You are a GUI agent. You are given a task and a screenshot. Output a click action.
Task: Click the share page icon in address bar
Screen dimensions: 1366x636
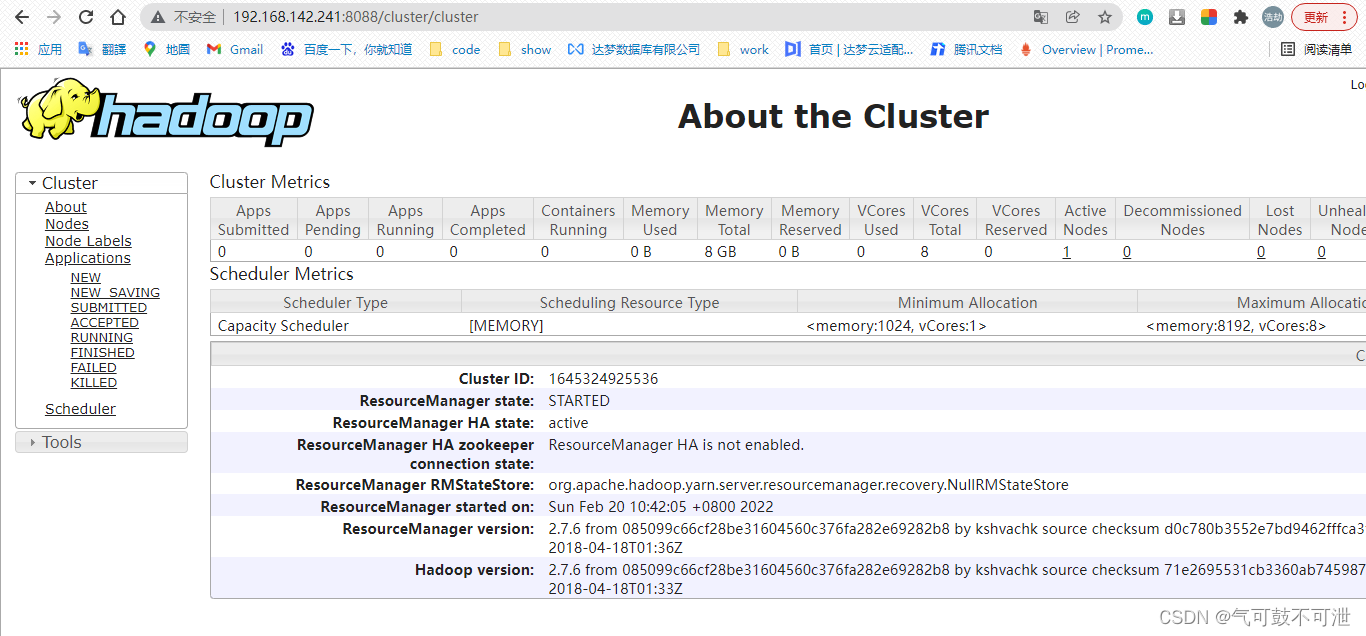pyautogui.click(x=1073, y=17)
